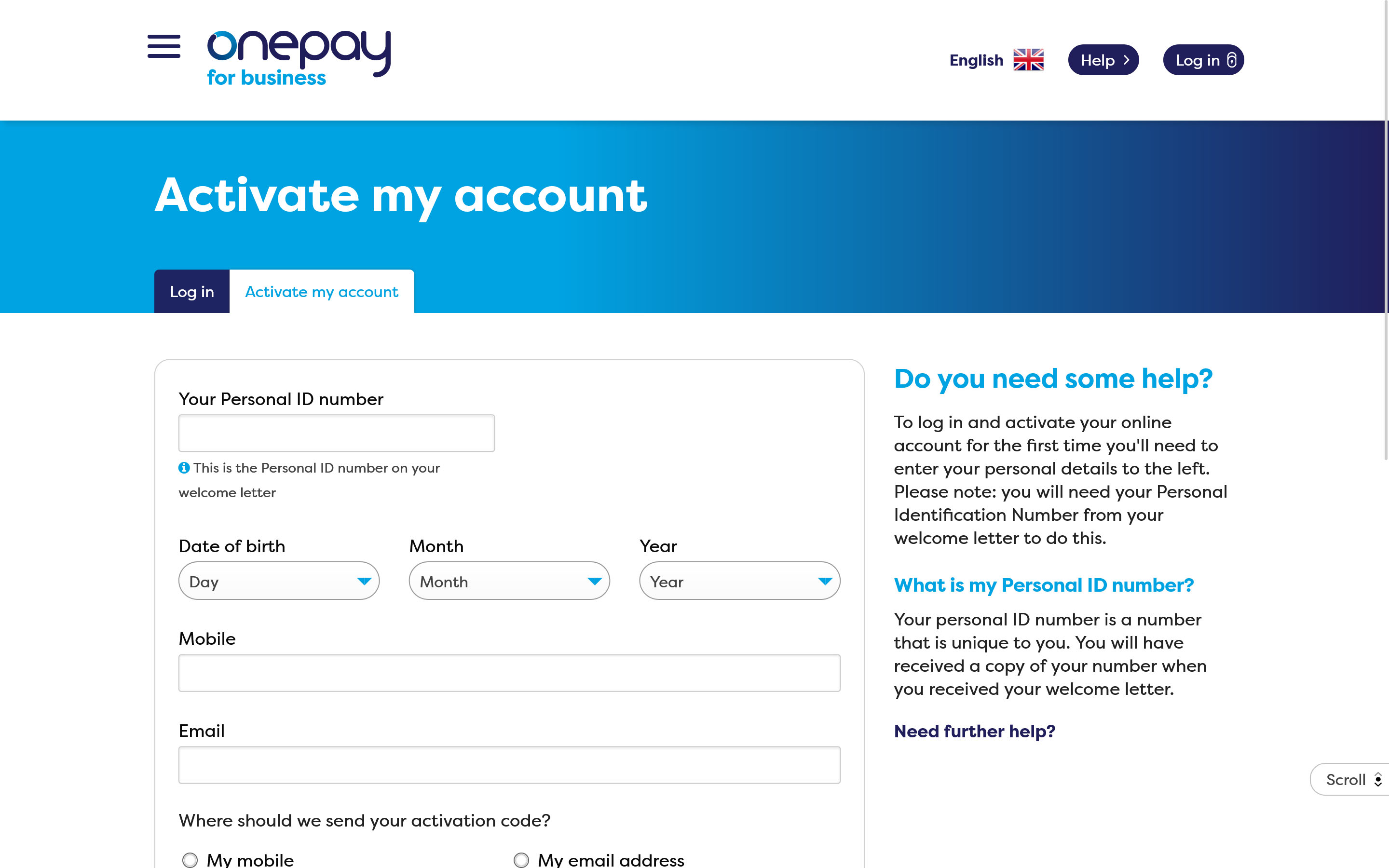Select the My mobile radio option

click(190, 859)
